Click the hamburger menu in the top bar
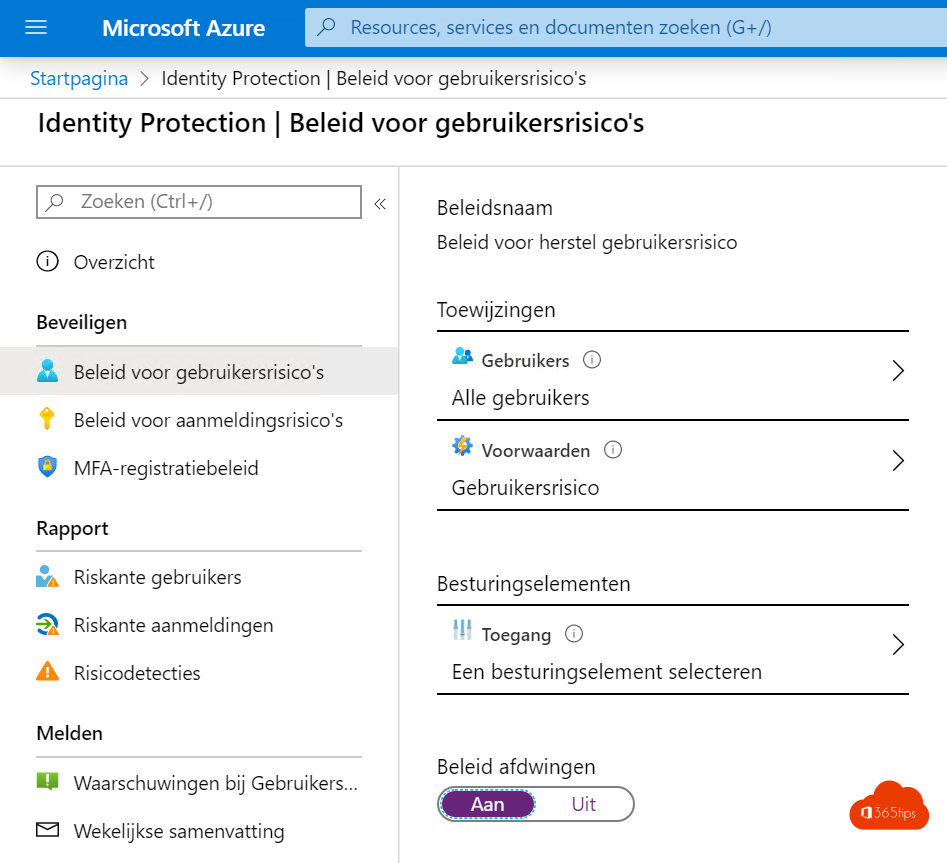 36,28
